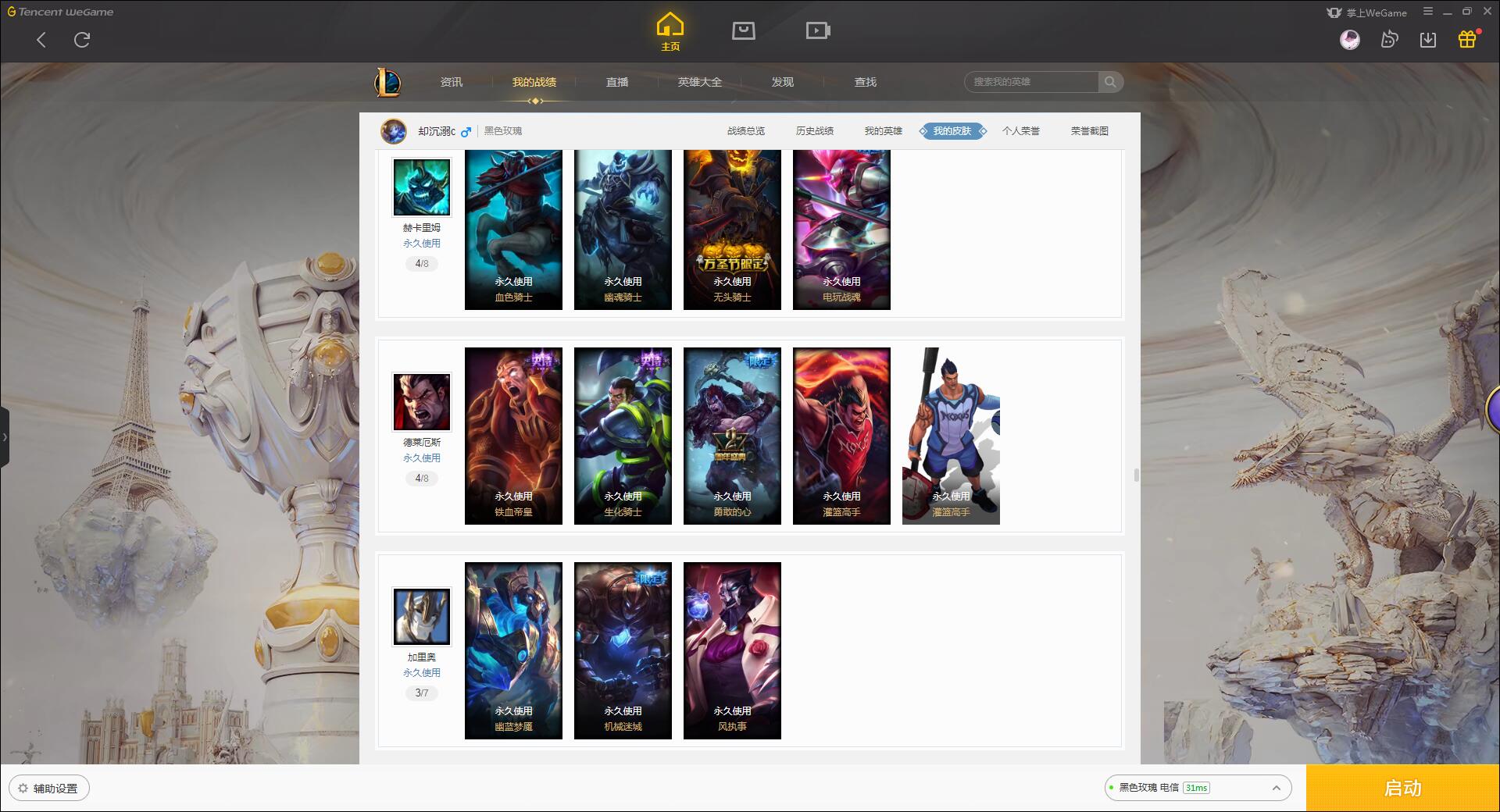This screenshot has width=1500, height=812.
Task: Click the Tencent WeGame logo
Action: [x=60, y=12]
